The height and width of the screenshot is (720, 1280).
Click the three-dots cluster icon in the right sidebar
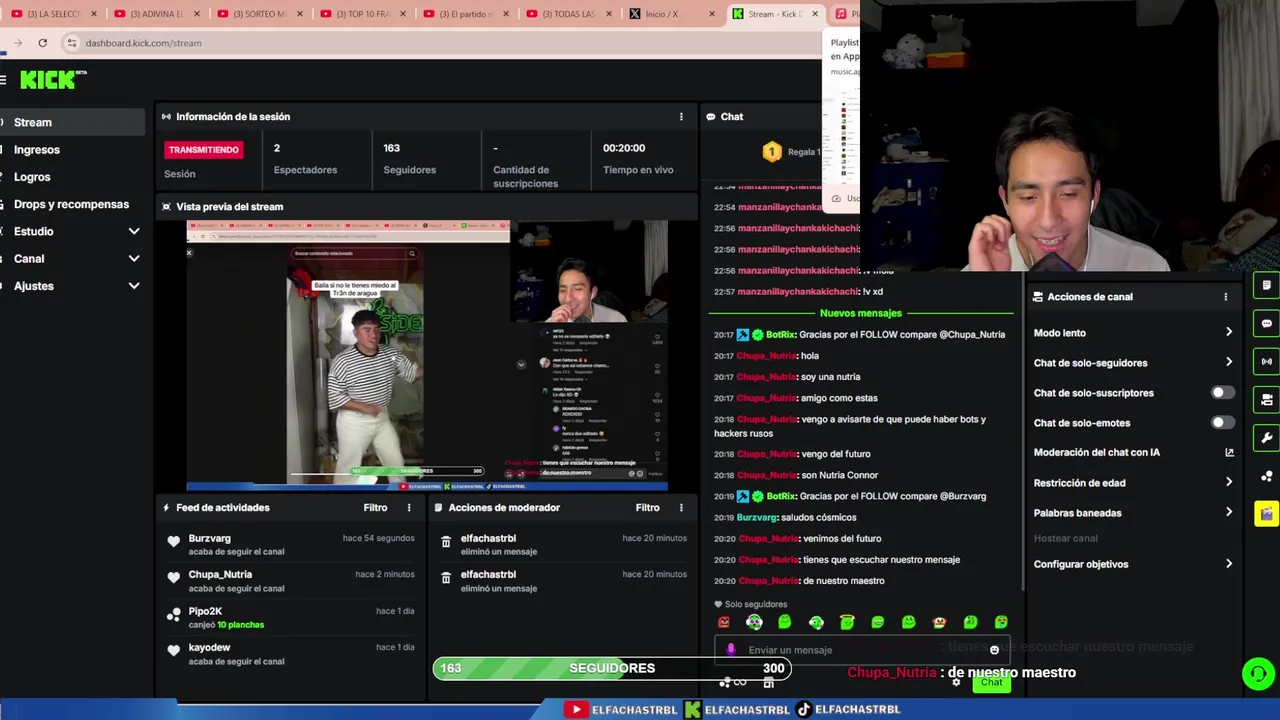tap(1266, 476)
